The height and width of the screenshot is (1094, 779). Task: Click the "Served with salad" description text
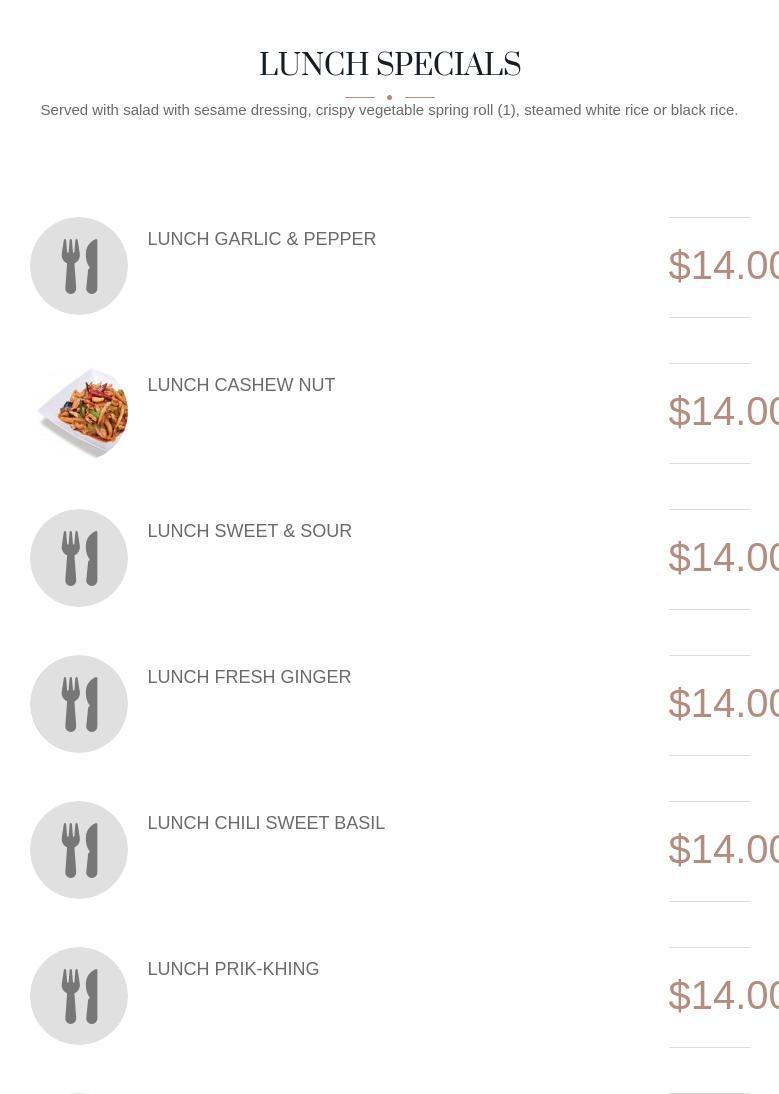point(389,110)
